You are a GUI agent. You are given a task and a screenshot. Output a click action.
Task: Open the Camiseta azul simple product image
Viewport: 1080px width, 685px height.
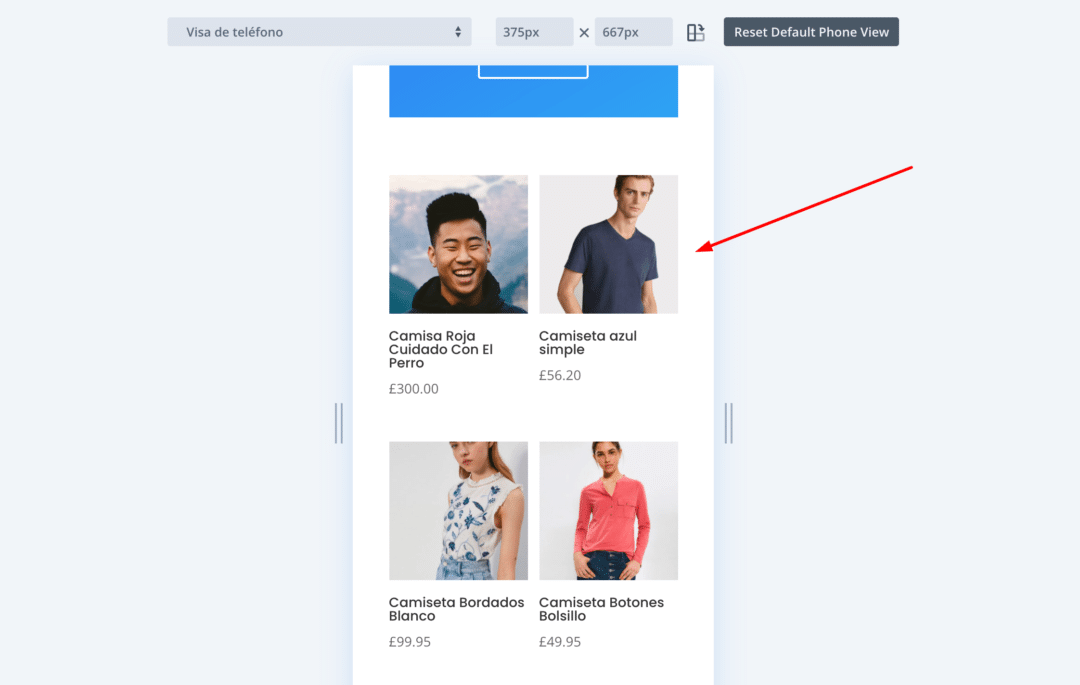[608, 244]
